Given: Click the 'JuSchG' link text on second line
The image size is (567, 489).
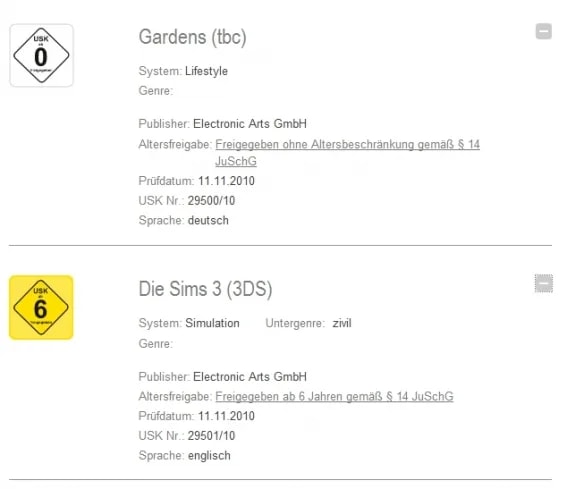Looking at the screenshot, I should point(236,161).
